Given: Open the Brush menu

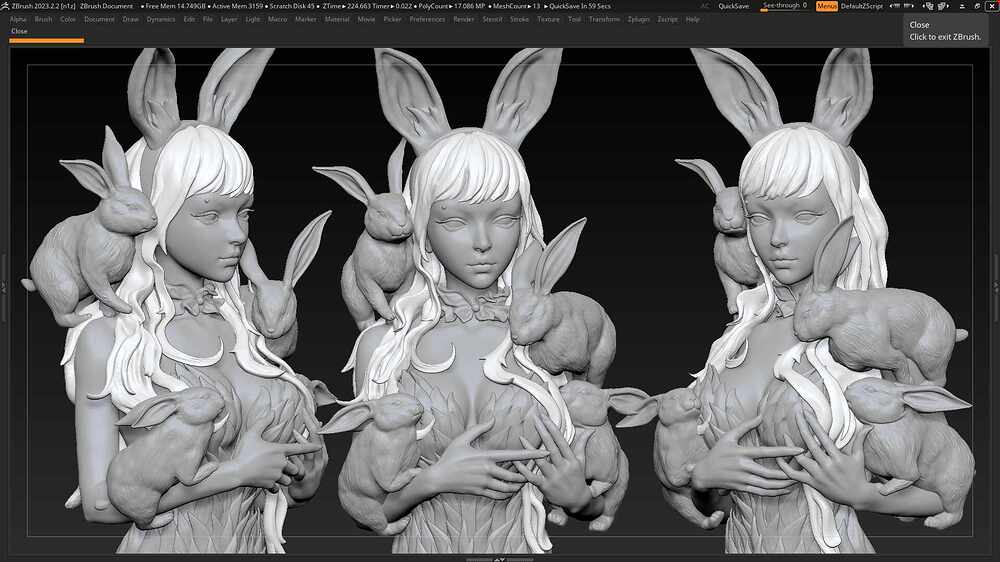Looking at the screenshot, I should coord(43,19).
